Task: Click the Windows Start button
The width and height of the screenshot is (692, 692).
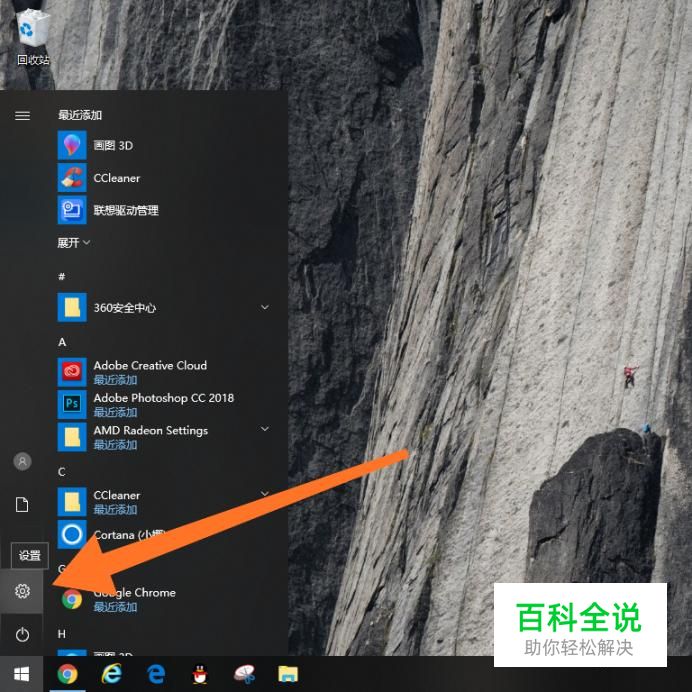Action: tap(21, 674)
